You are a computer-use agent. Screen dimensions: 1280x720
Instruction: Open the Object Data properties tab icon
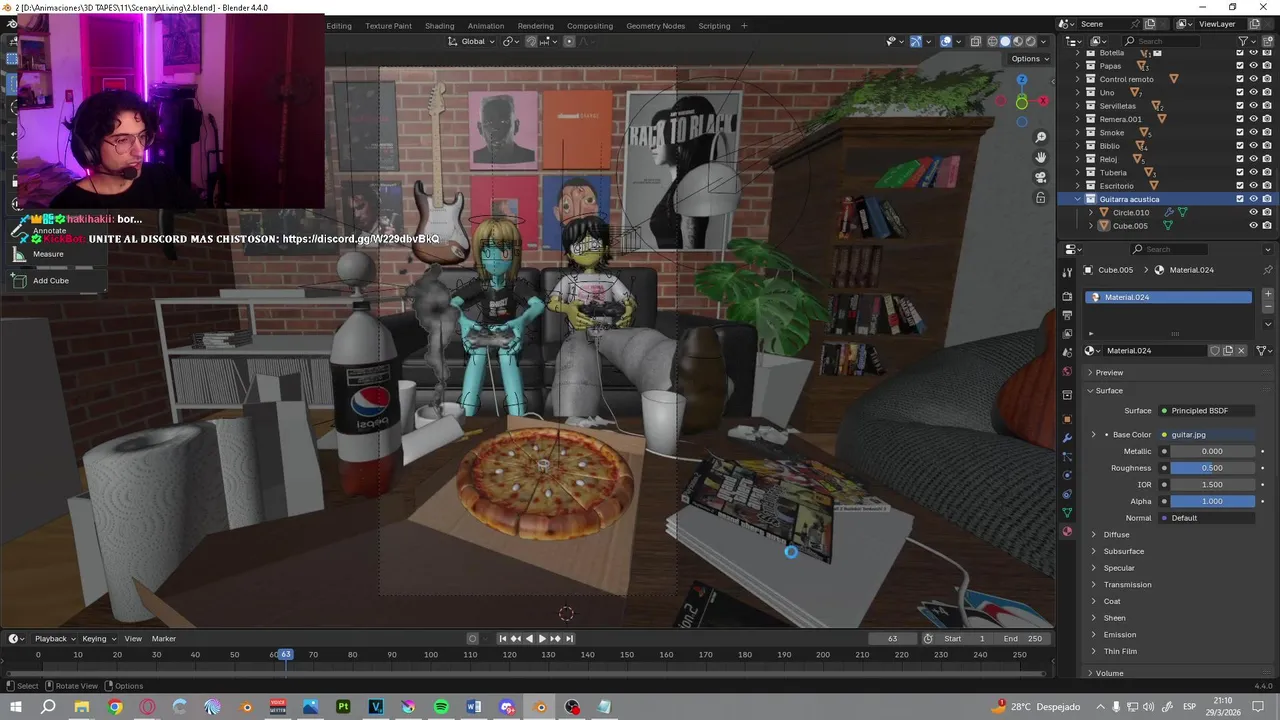pos(1067,513)
